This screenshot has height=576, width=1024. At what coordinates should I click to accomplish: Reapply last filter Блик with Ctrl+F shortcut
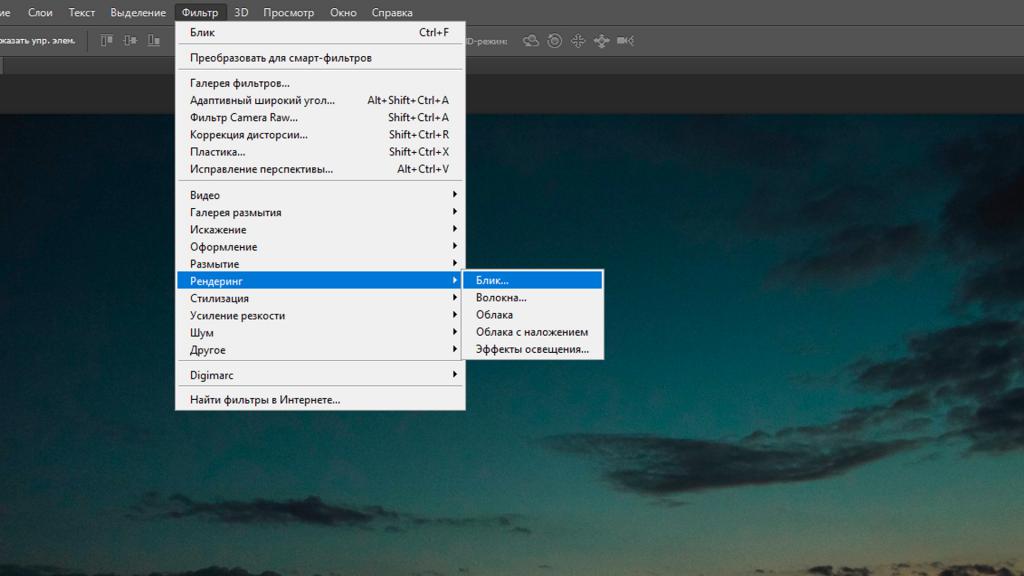[x=320, y=32]
